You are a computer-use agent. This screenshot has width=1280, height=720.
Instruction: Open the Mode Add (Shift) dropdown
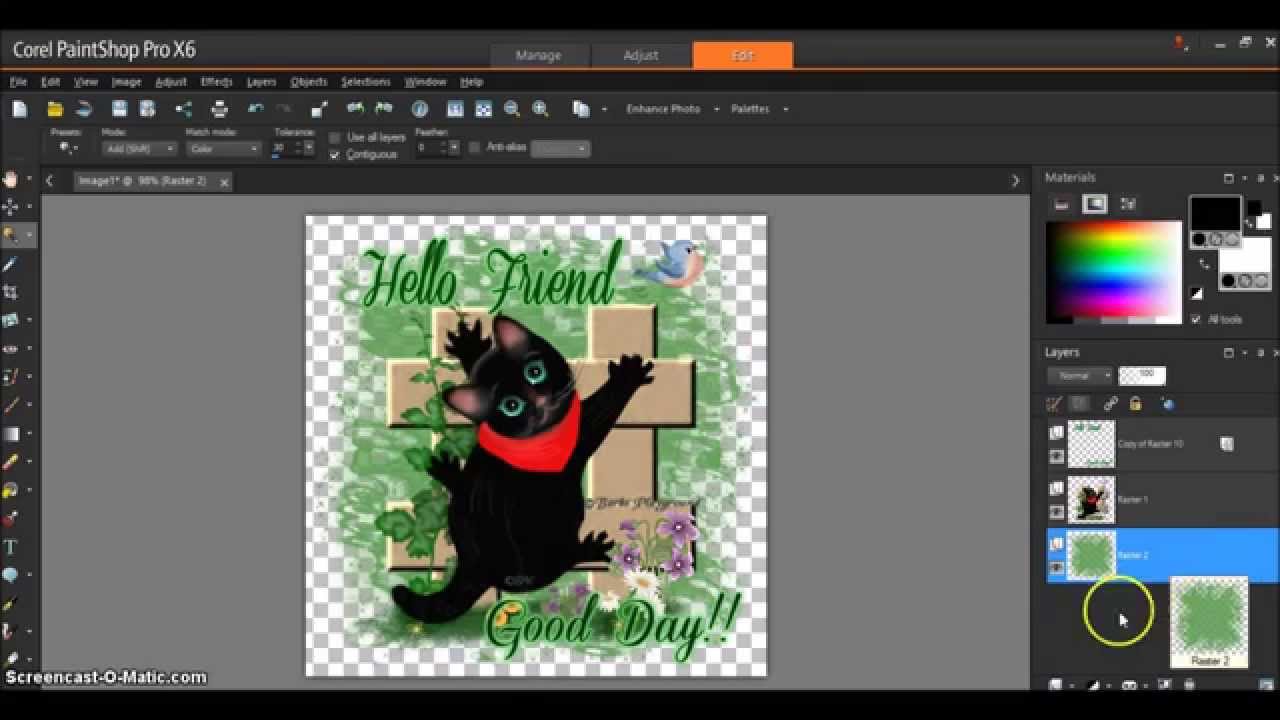139,148
